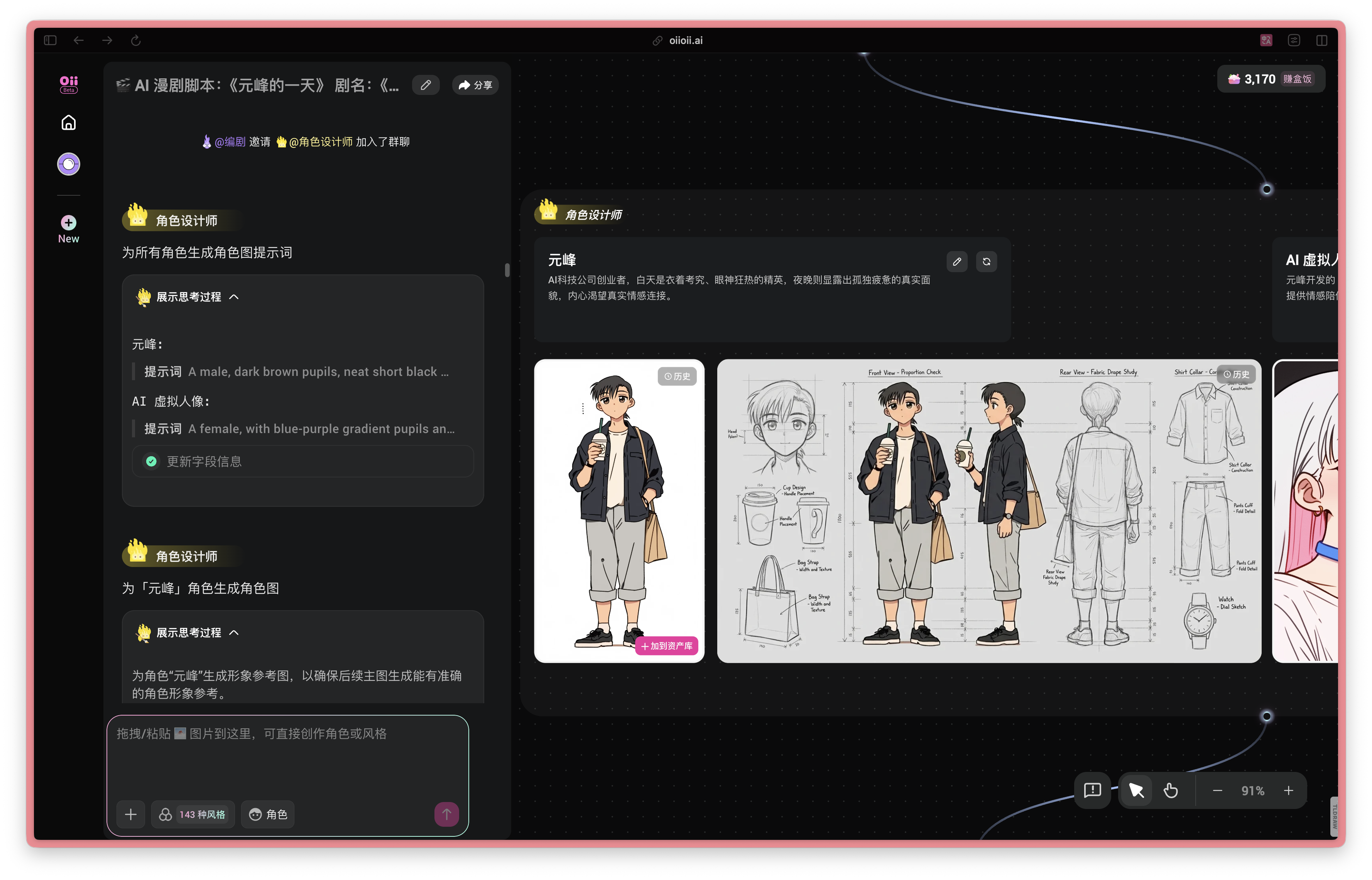Click the purple circle avatar icon in sidebar
Image resolution: width=1372 pixels, height=880 pixels.
tap(69, 164)
